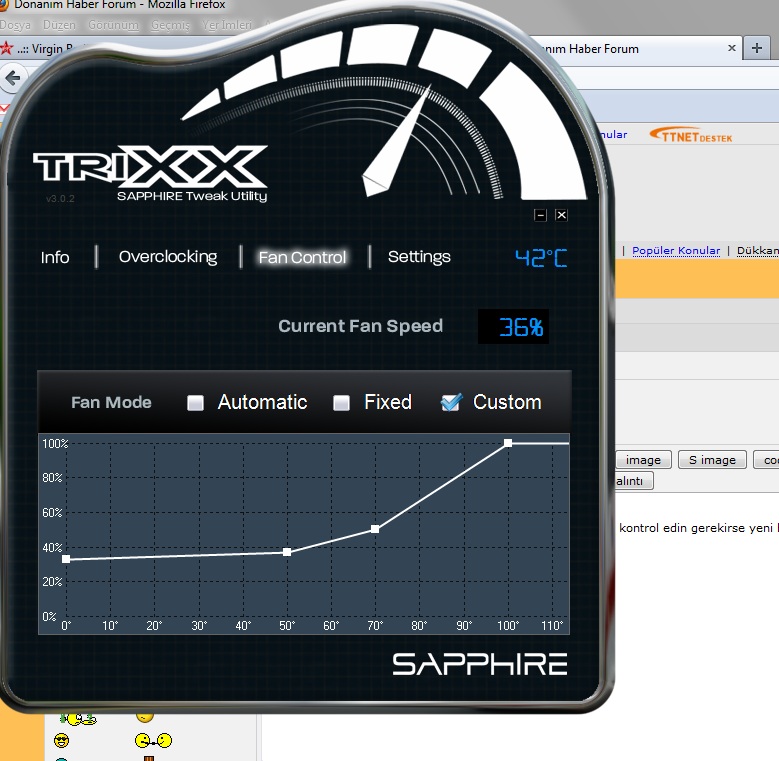Screen dimensions: 779x761
Task: Click the SAPPHIRE brand logo at bottom
Action: tap(480, 664)
